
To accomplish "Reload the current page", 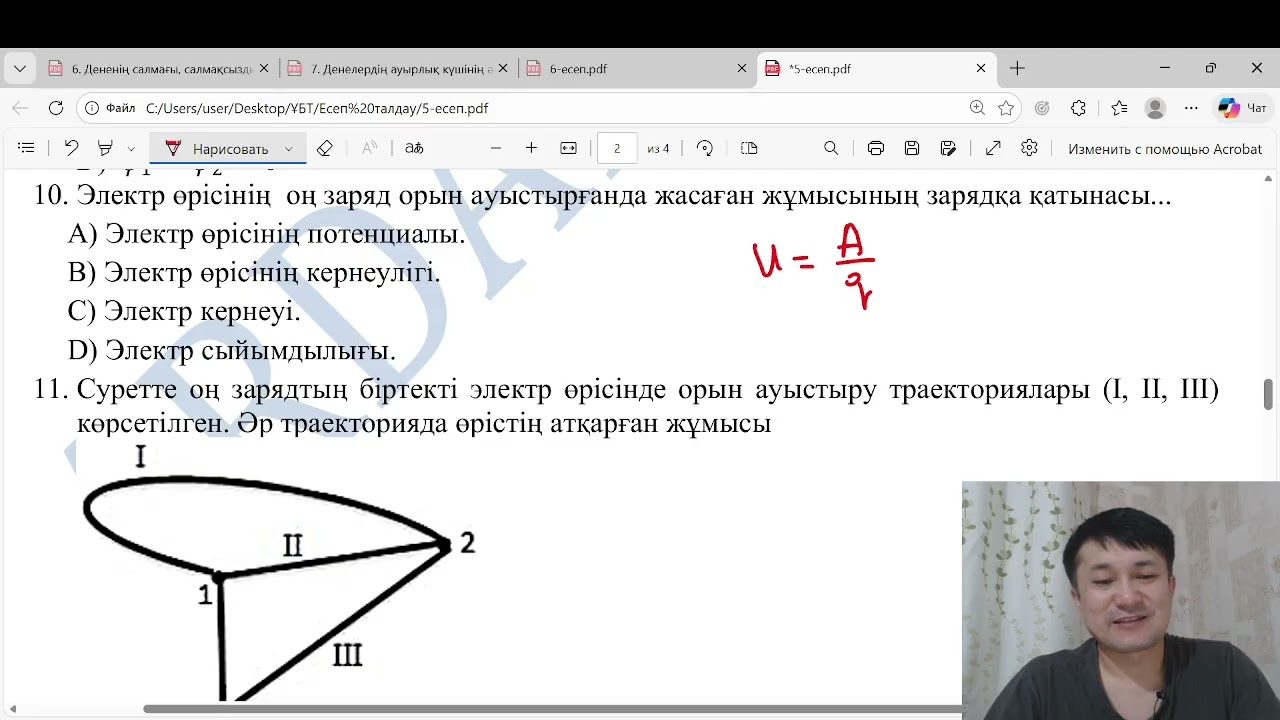I will coord(56,108).
